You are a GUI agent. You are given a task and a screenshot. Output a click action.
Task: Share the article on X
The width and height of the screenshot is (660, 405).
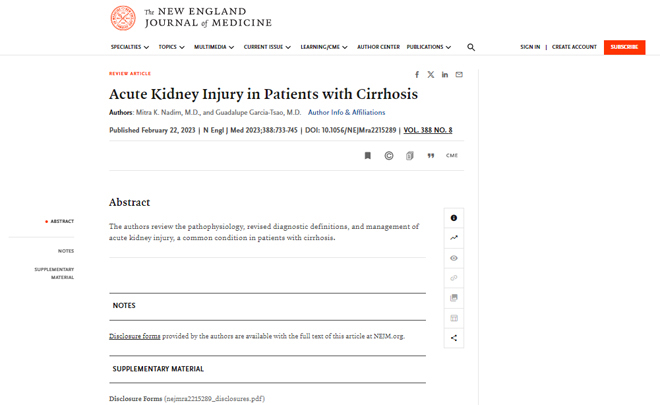(431, 75)
